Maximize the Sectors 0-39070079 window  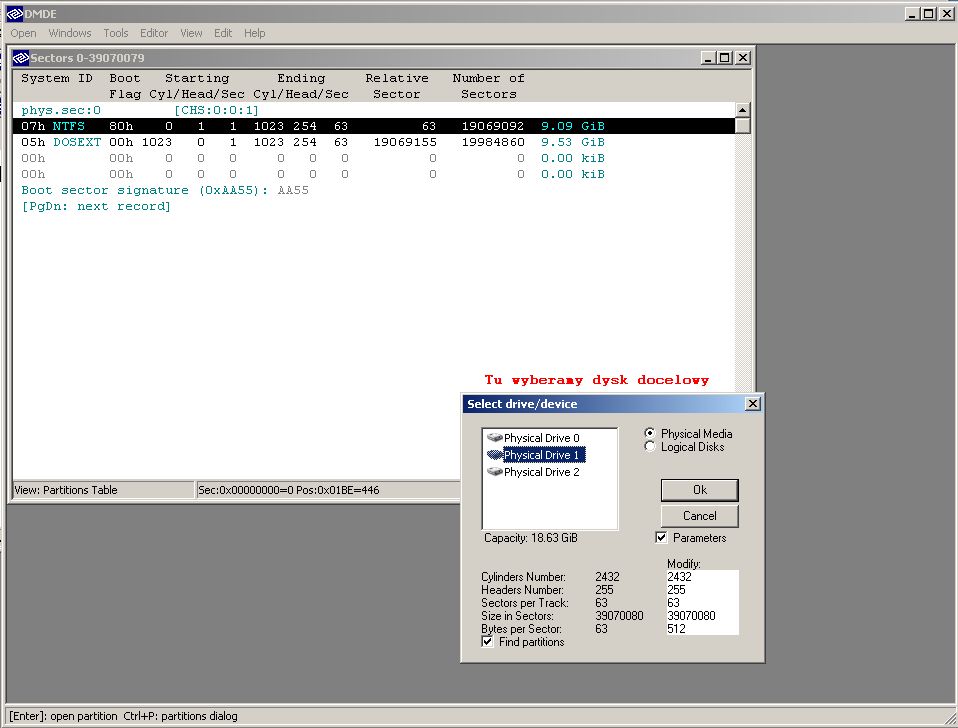(725, 58)
